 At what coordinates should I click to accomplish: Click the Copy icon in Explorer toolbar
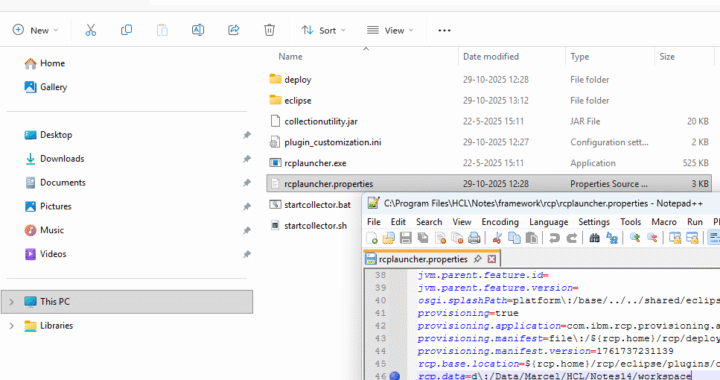click(x=126, y=30)
